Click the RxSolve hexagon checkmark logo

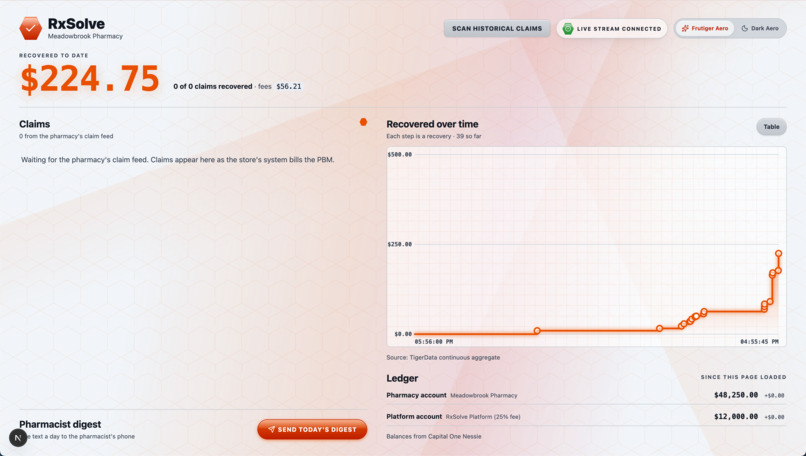pyautogui.click(x=30, y=28)
